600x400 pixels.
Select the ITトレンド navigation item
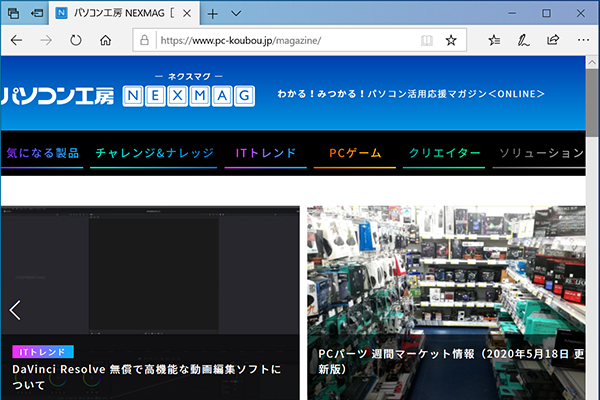point(265,153)
